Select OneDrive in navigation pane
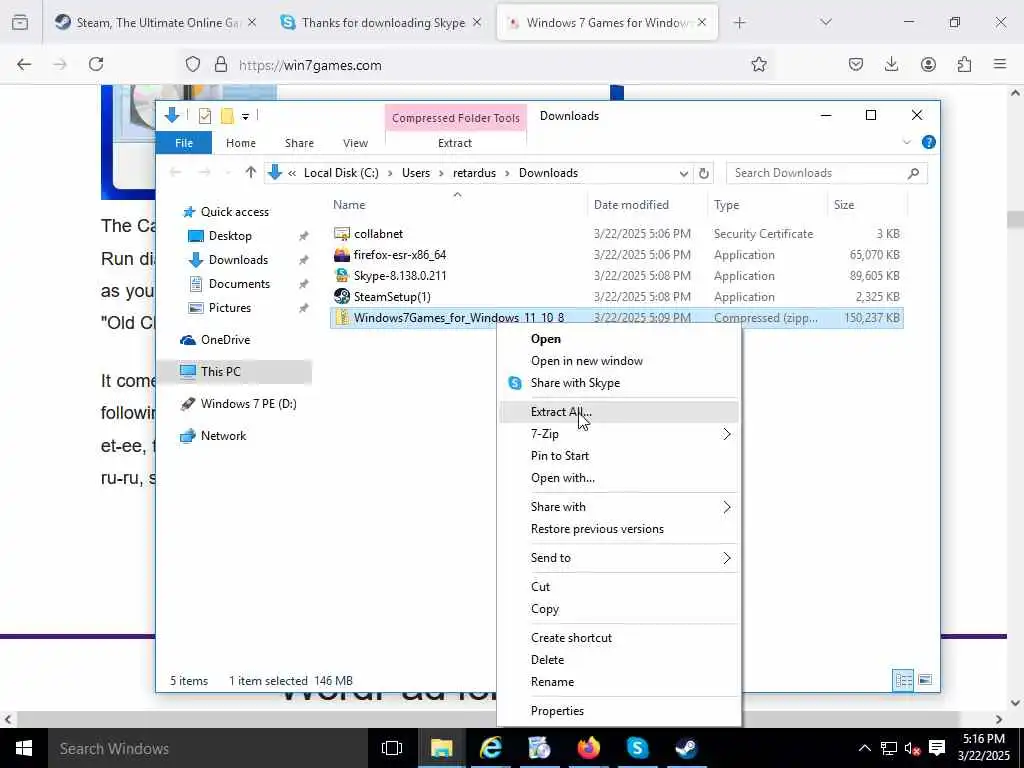This screenshot has height=768, width=1024. click(x=225, y=340)
